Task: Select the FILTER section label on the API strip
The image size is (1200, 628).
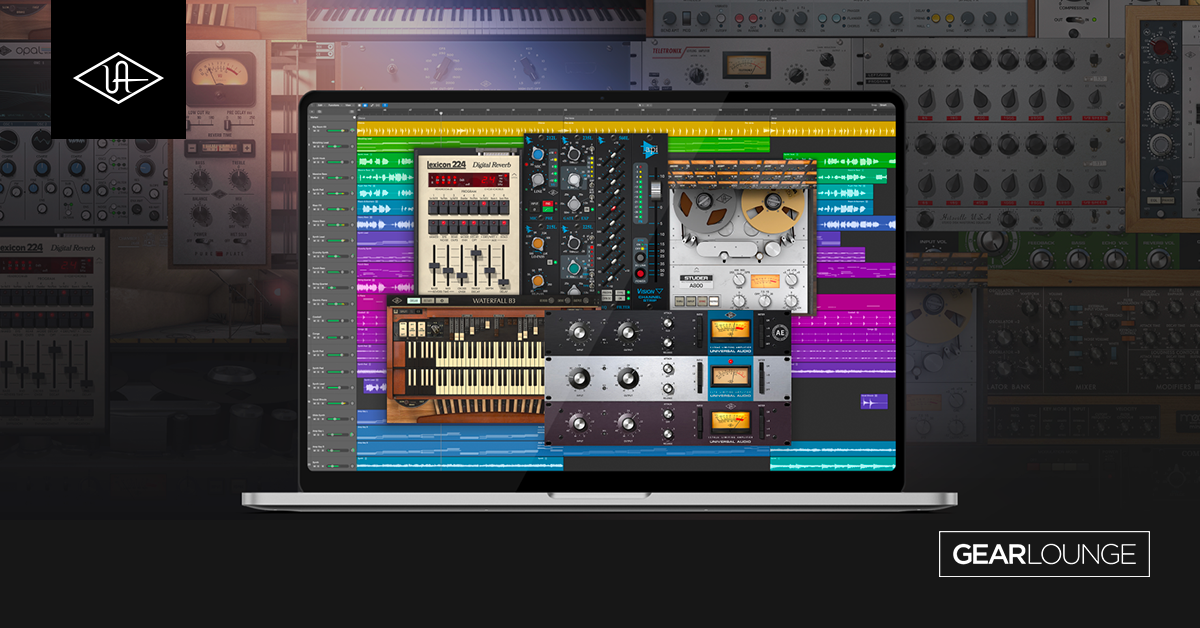Action: point(623,305)
